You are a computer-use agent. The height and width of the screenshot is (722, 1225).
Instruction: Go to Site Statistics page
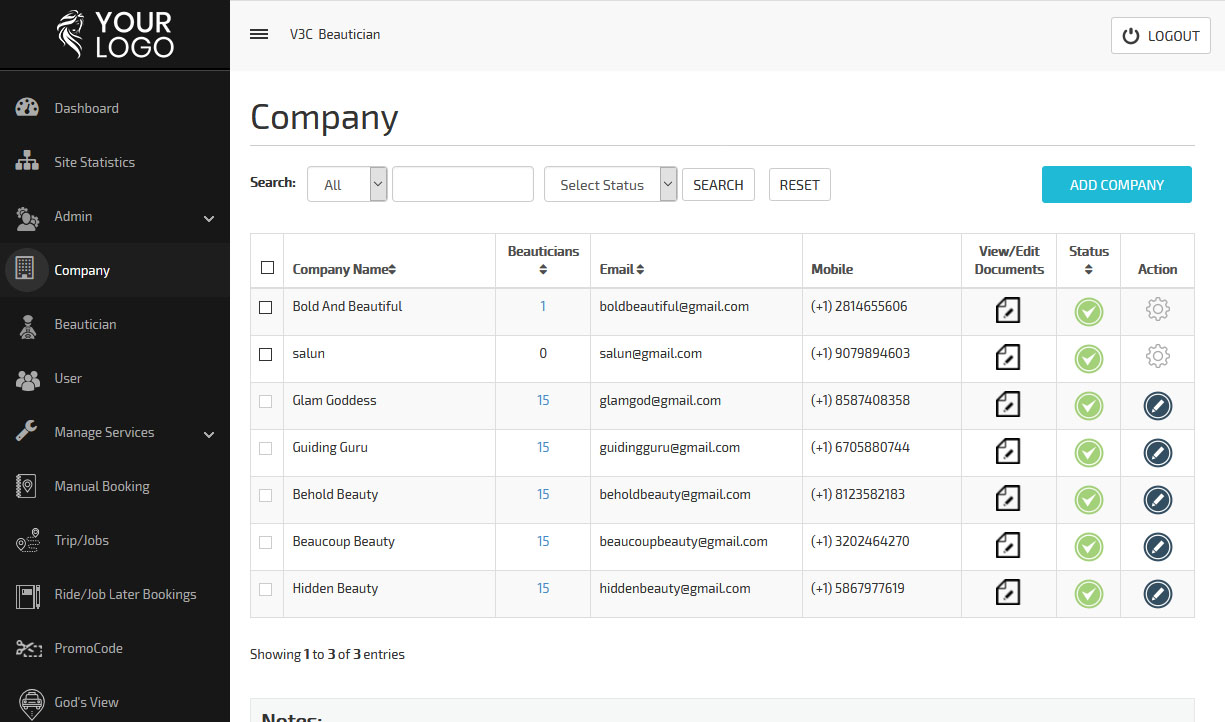click(115, 162)
